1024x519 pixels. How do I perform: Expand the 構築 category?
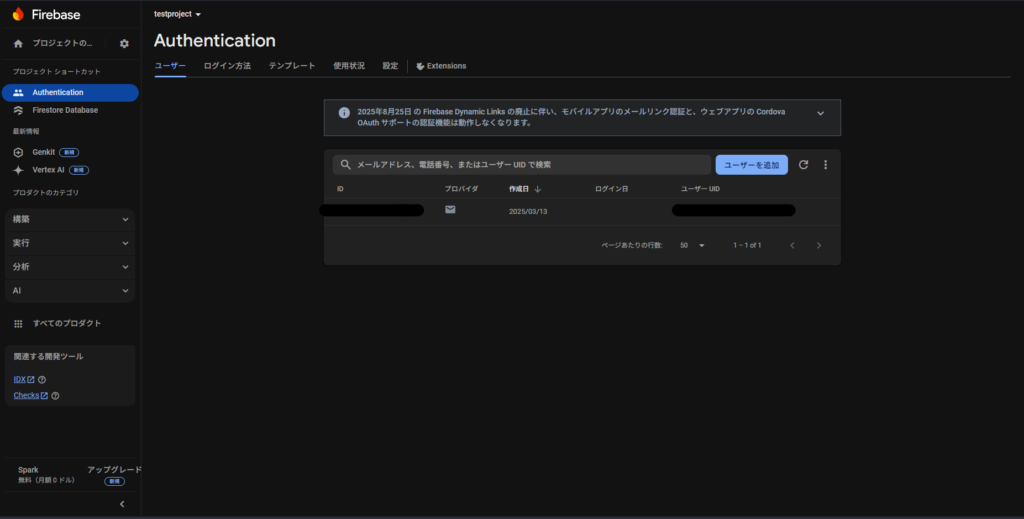click(x=70, y=219)
